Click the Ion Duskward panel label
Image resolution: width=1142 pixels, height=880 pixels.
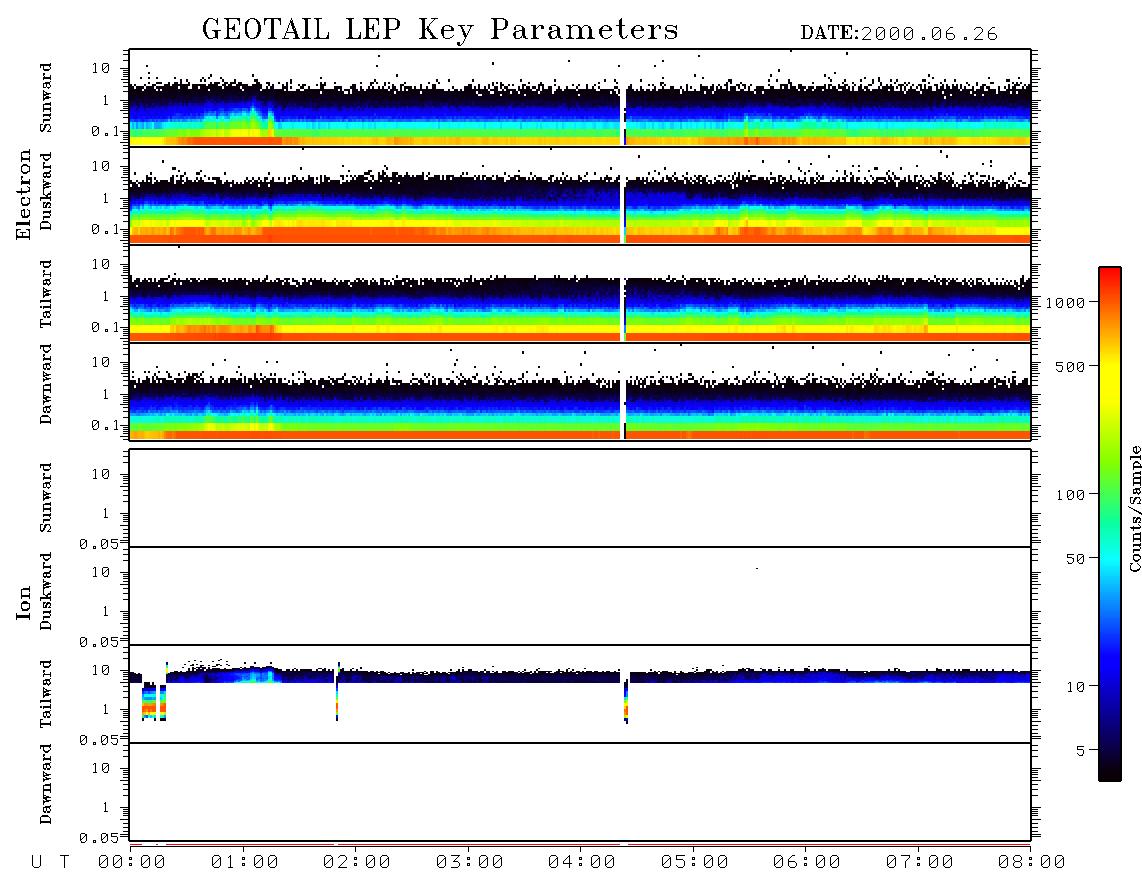[46, 591]
